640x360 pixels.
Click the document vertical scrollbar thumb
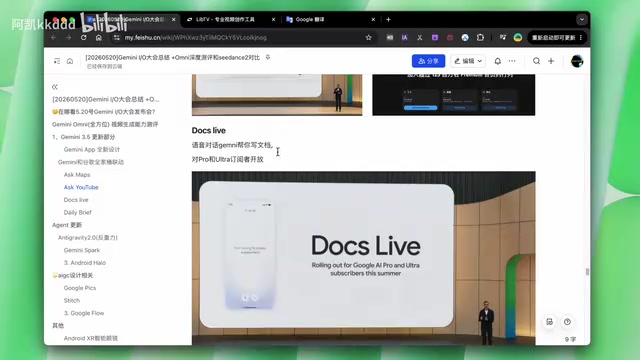pos(587,272)
